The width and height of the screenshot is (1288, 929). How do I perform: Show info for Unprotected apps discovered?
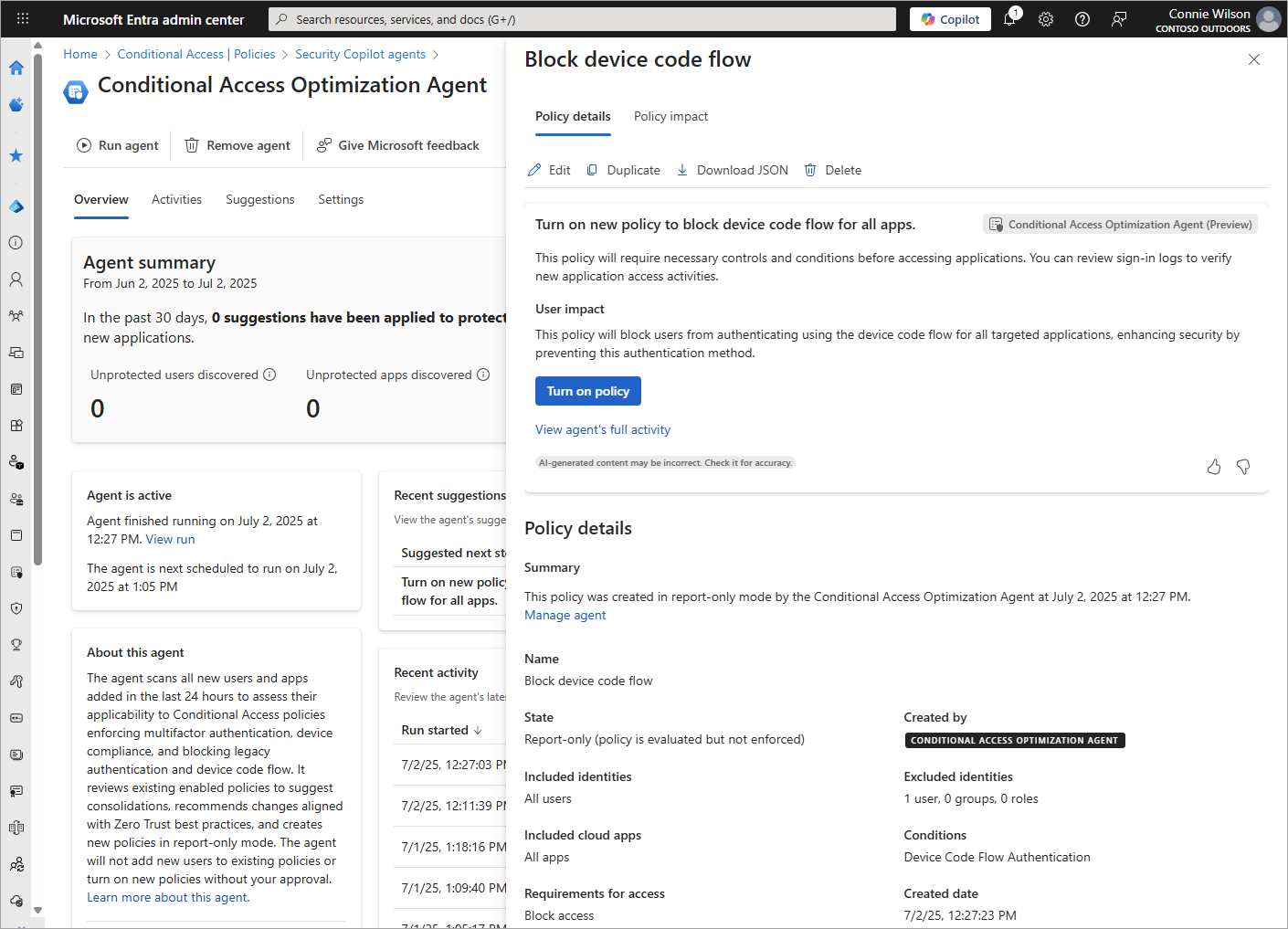483,375
